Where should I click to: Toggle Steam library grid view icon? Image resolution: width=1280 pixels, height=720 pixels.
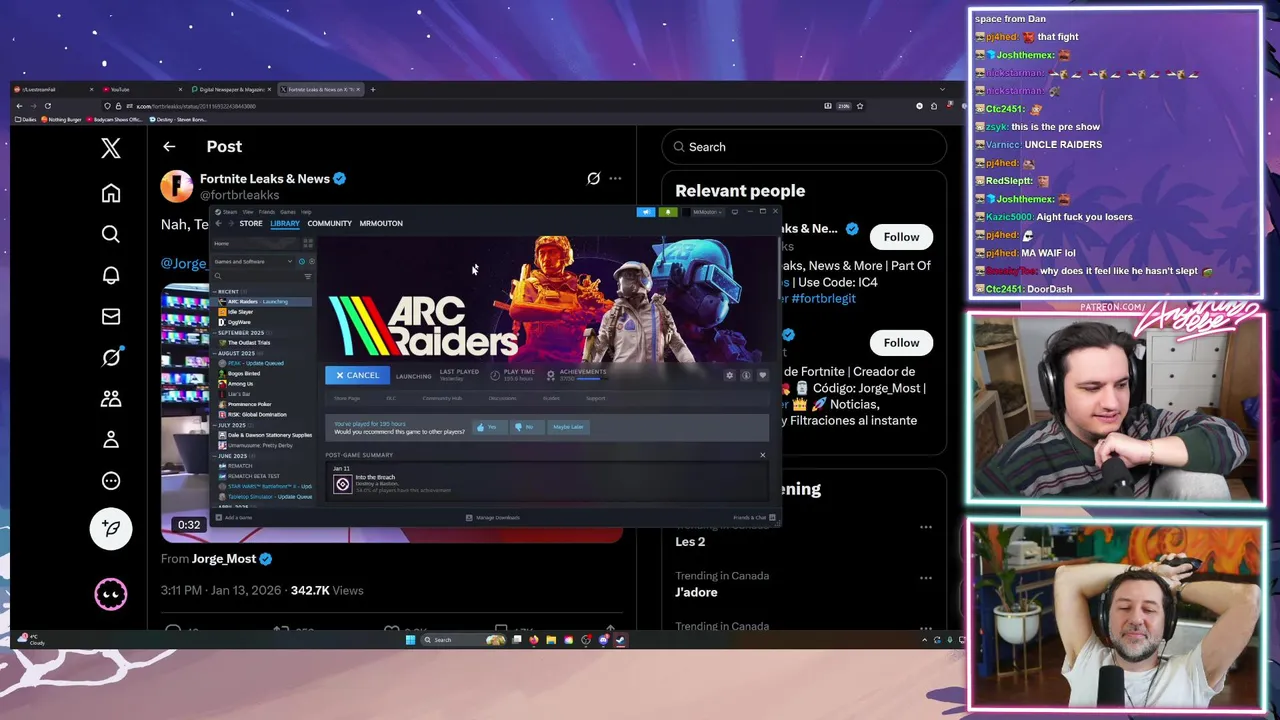308,243
